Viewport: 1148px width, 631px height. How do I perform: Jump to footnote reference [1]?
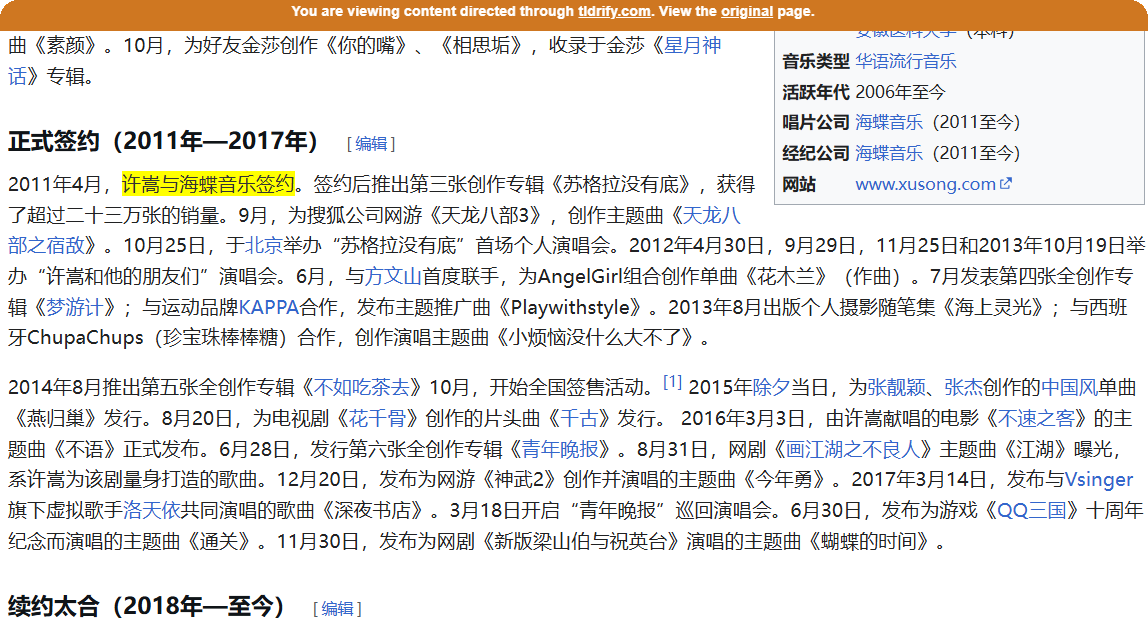672,382
